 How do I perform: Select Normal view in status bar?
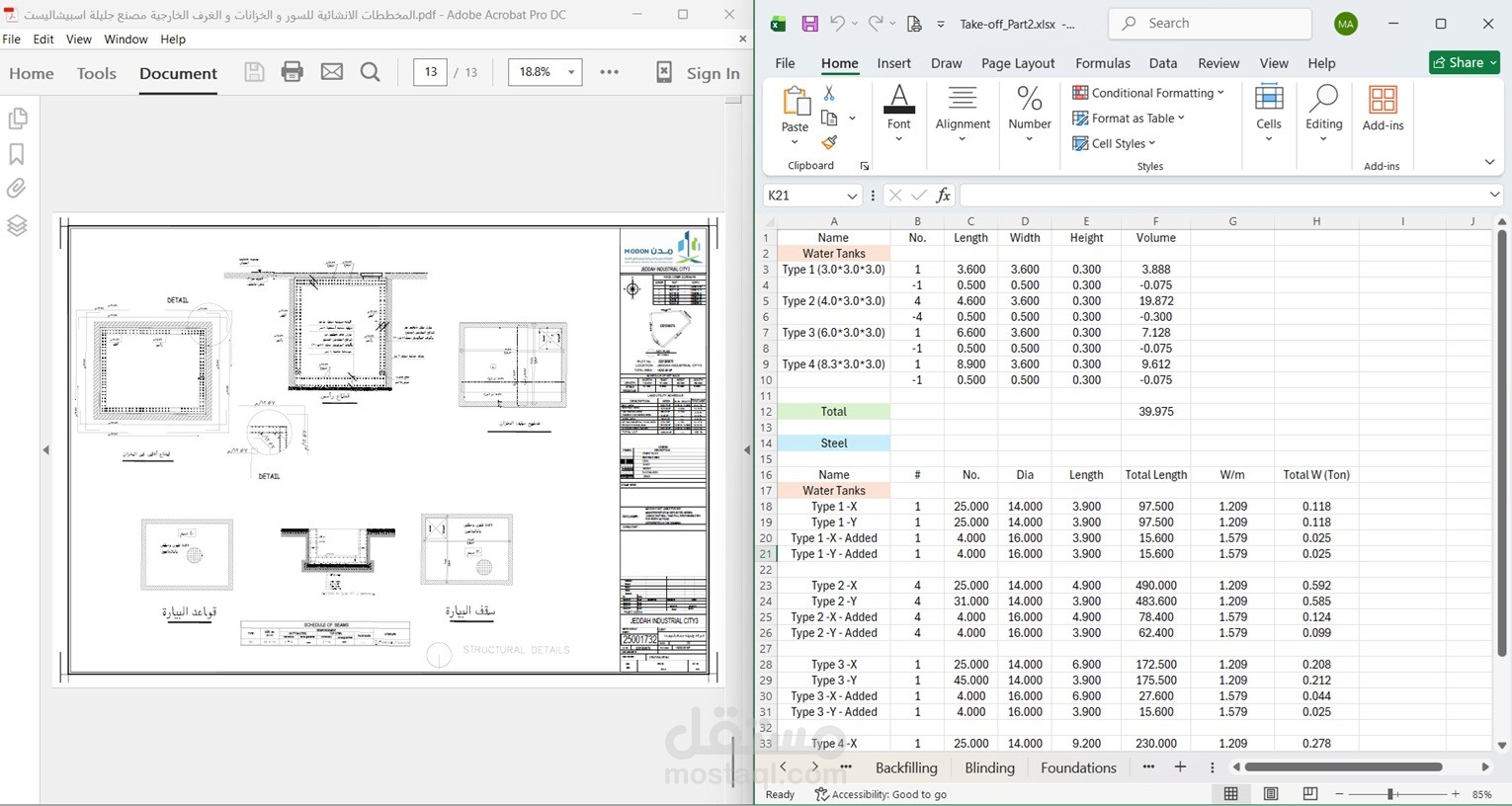click(1231, 794)
